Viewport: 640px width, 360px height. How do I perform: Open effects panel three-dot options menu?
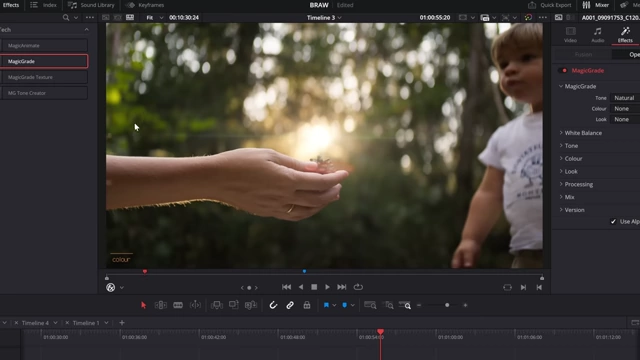pos(89,18)
